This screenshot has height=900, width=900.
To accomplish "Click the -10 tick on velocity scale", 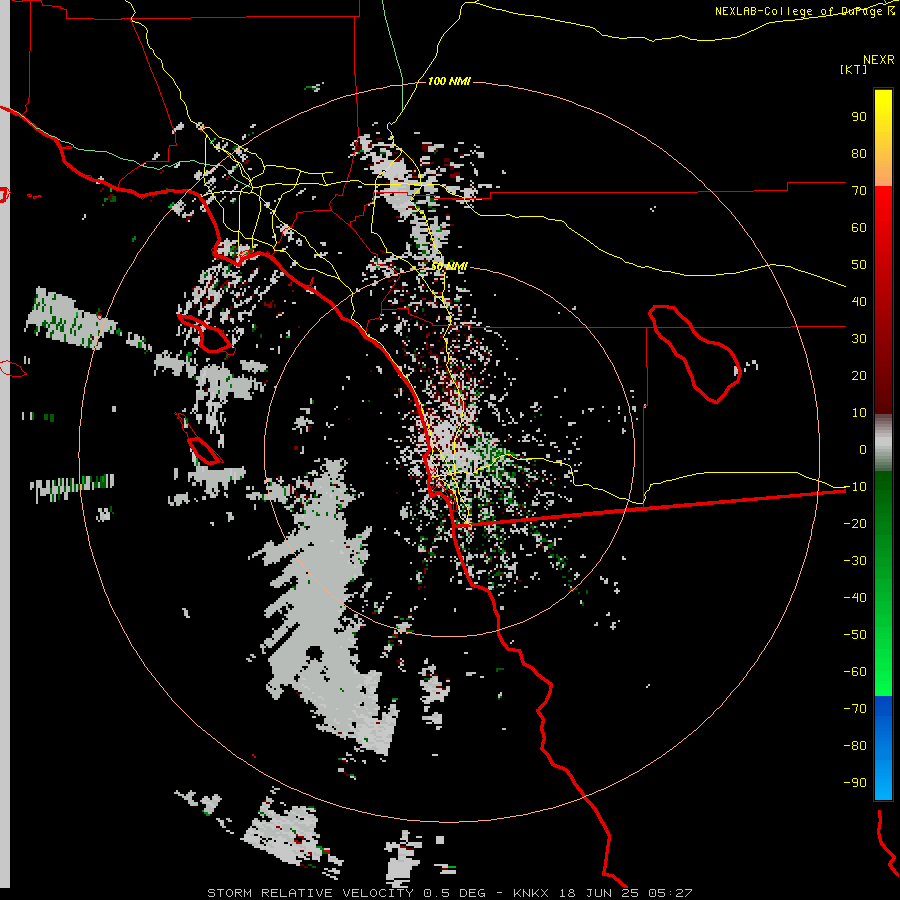I will (x=855, y=487).
